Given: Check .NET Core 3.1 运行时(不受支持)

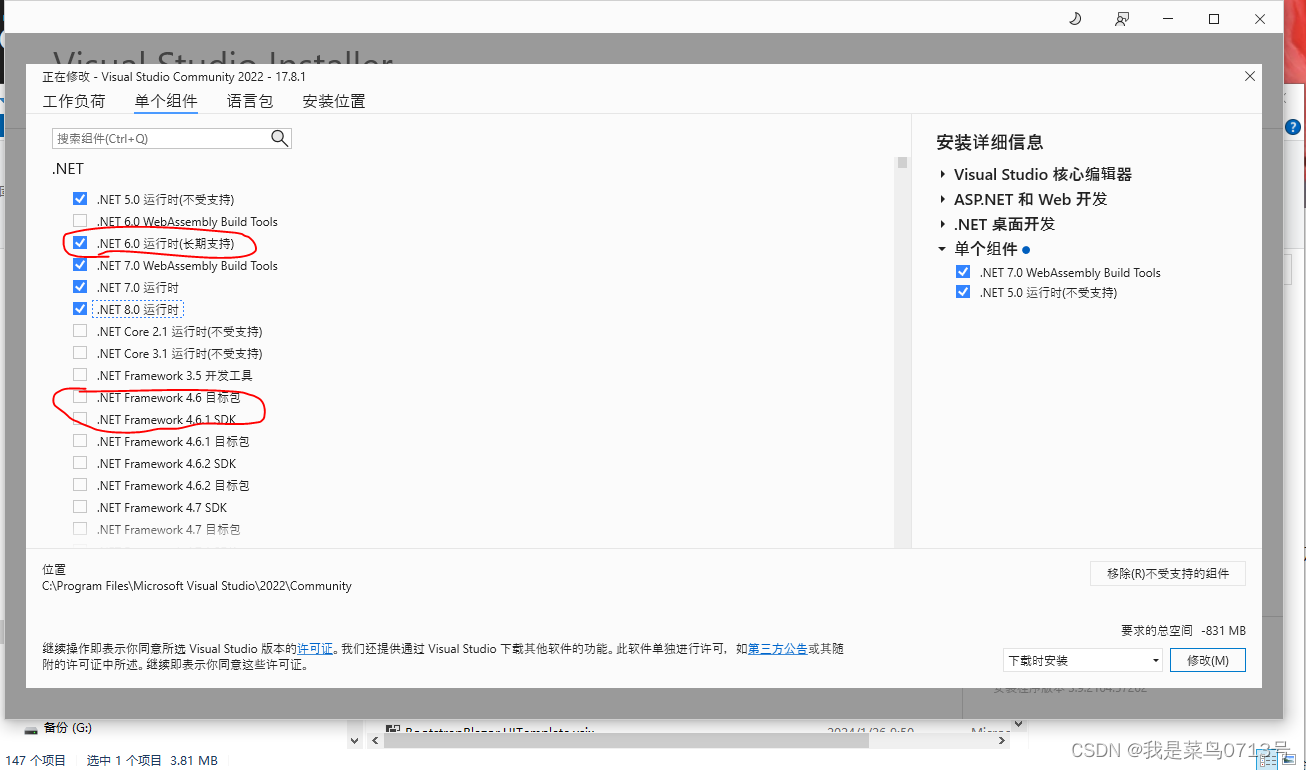Looking at the screenshot, I should tap(80, 353).
